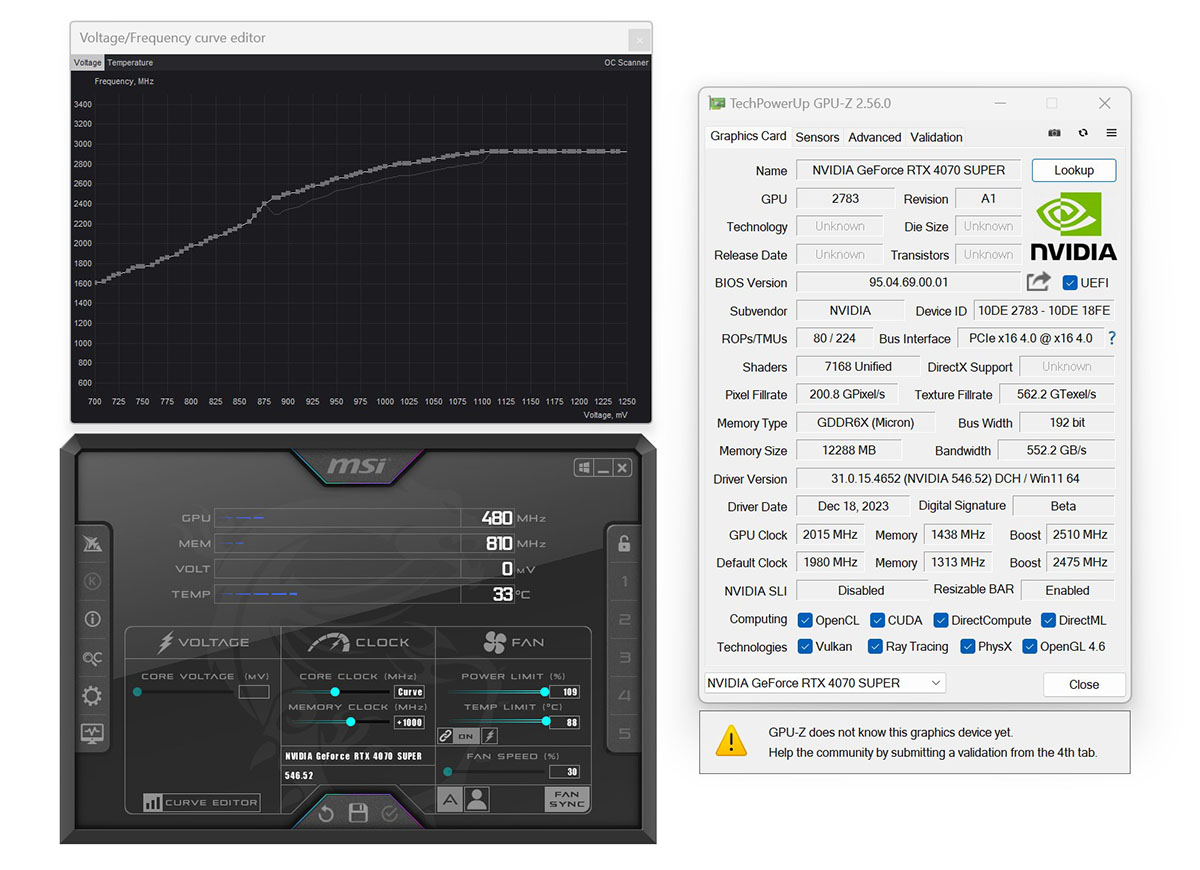Viewport: 1200px width, 870px height.
Task: Toggle the CUDA checkbox
Action: pos(877,620)
